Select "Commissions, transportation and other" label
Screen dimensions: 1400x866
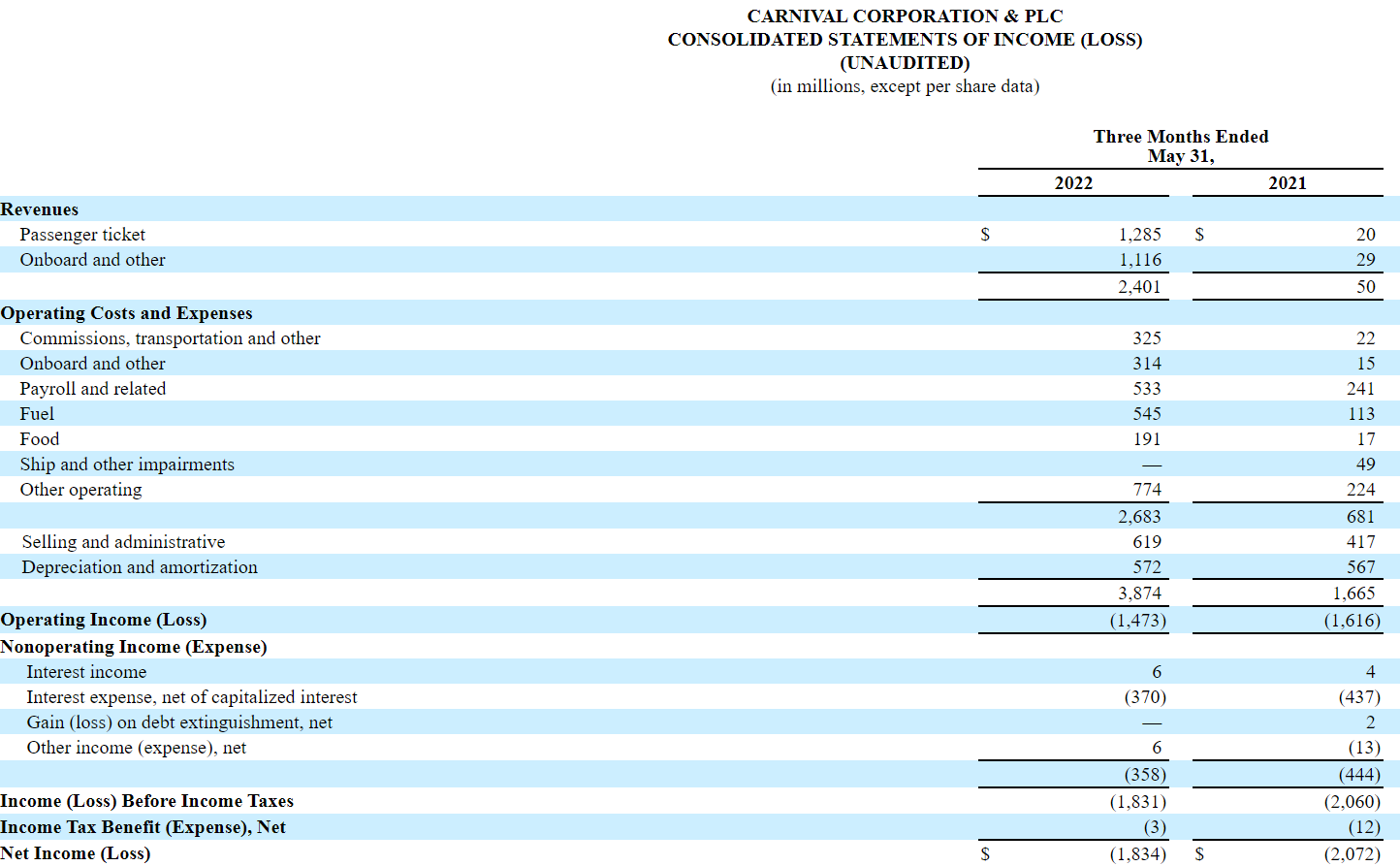(x=170, y=338)
